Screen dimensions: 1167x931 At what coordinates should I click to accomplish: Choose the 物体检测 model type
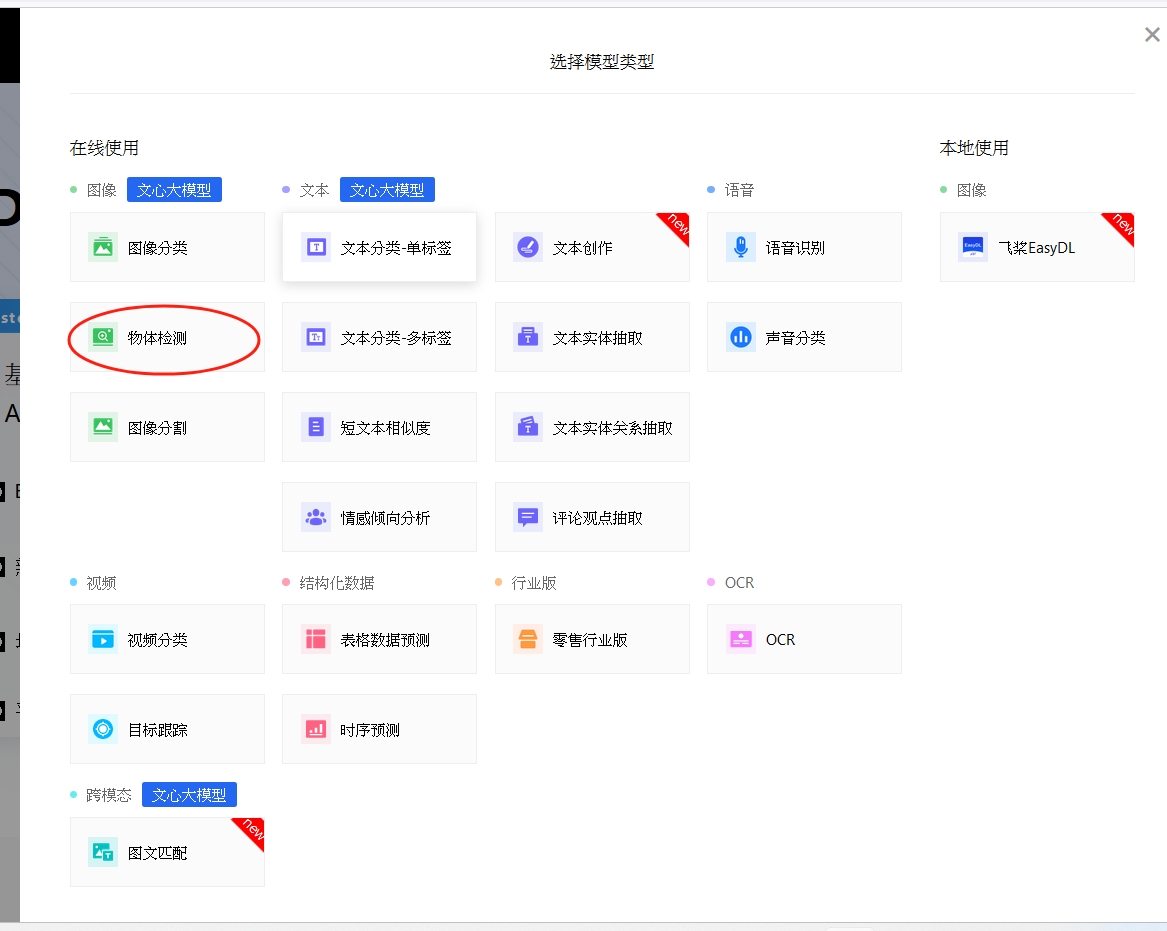point(167,337)
